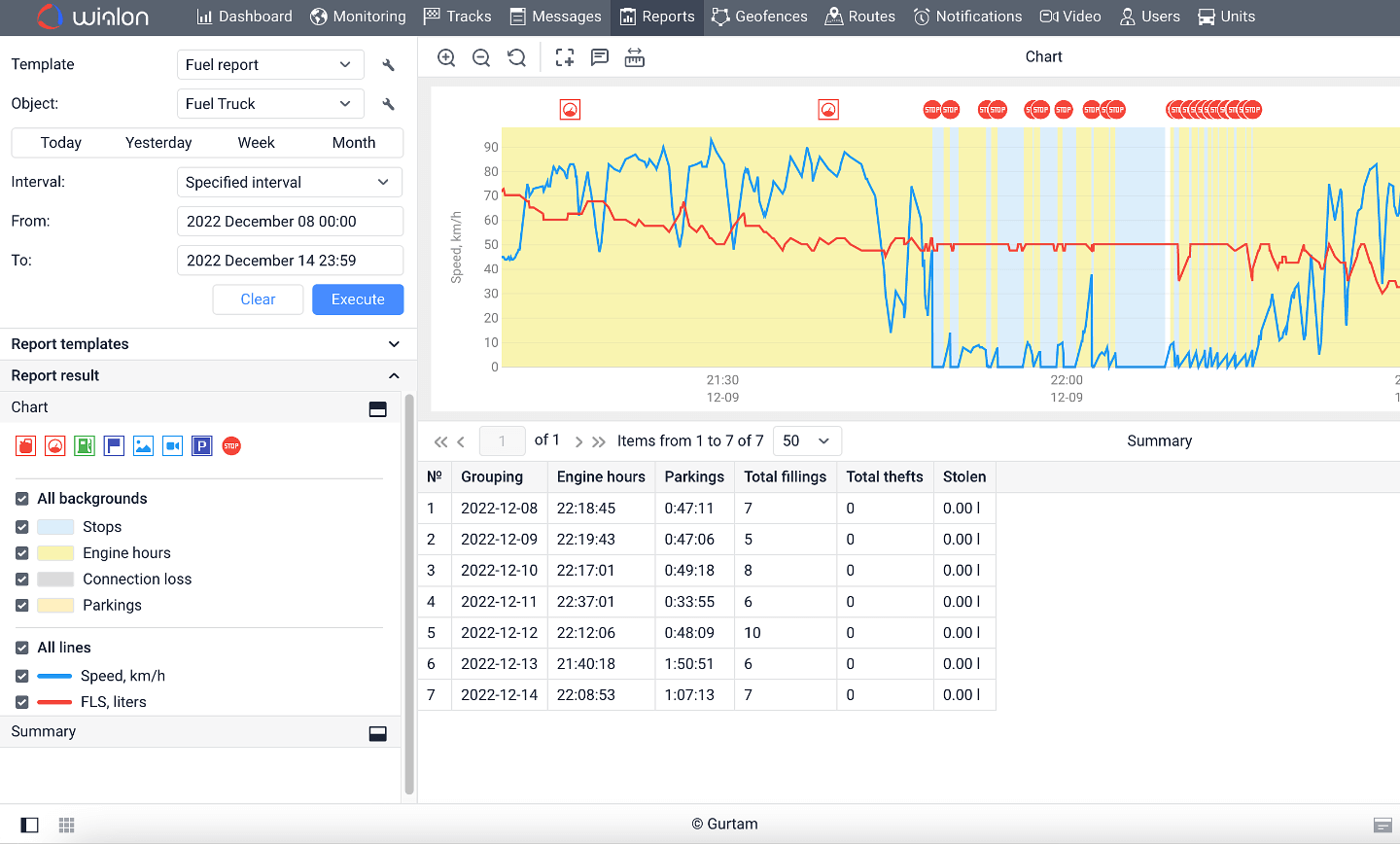Open the Template dropdown showing Fuel report

(270, 64)
